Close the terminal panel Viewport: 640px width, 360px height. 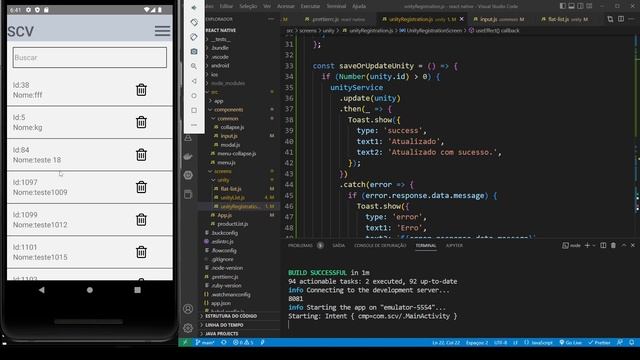(x=633, y=245)
